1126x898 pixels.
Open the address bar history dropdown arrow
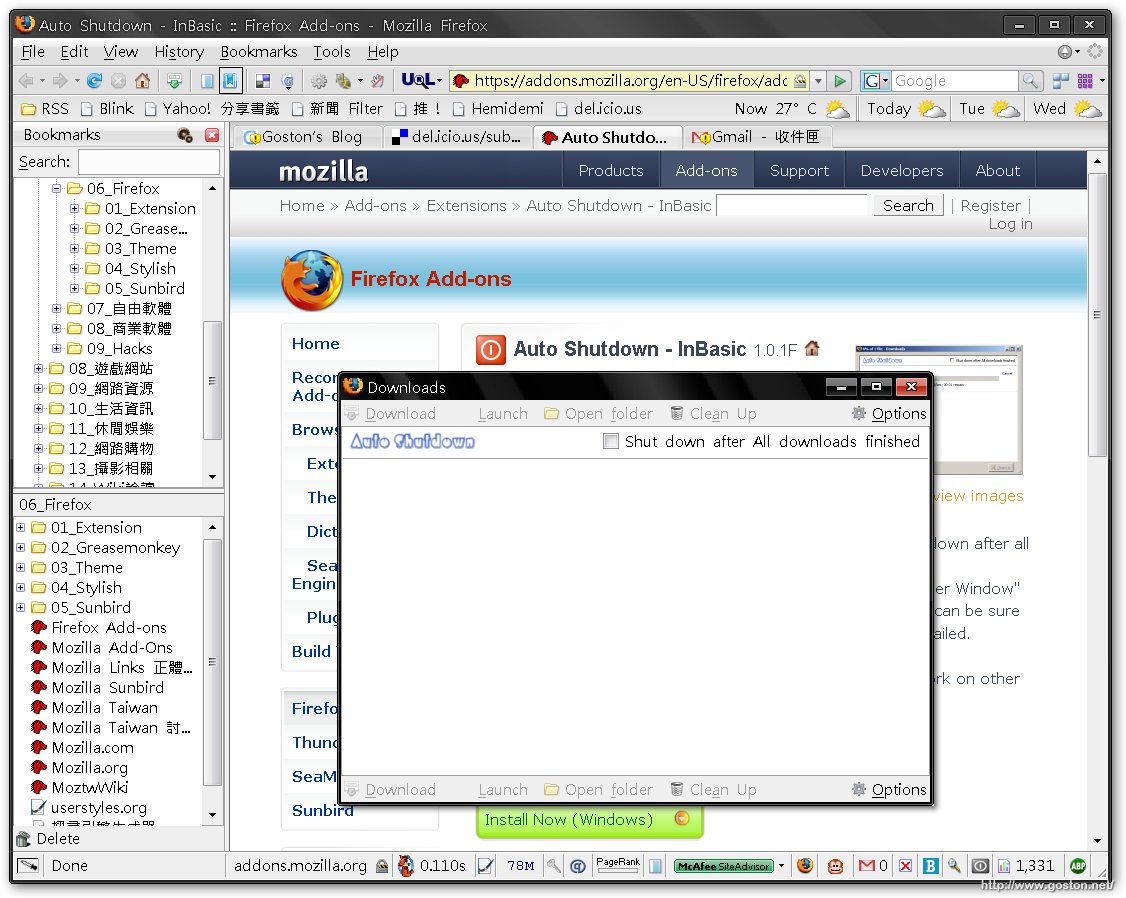pyautogui.click(x=818, y=80)
